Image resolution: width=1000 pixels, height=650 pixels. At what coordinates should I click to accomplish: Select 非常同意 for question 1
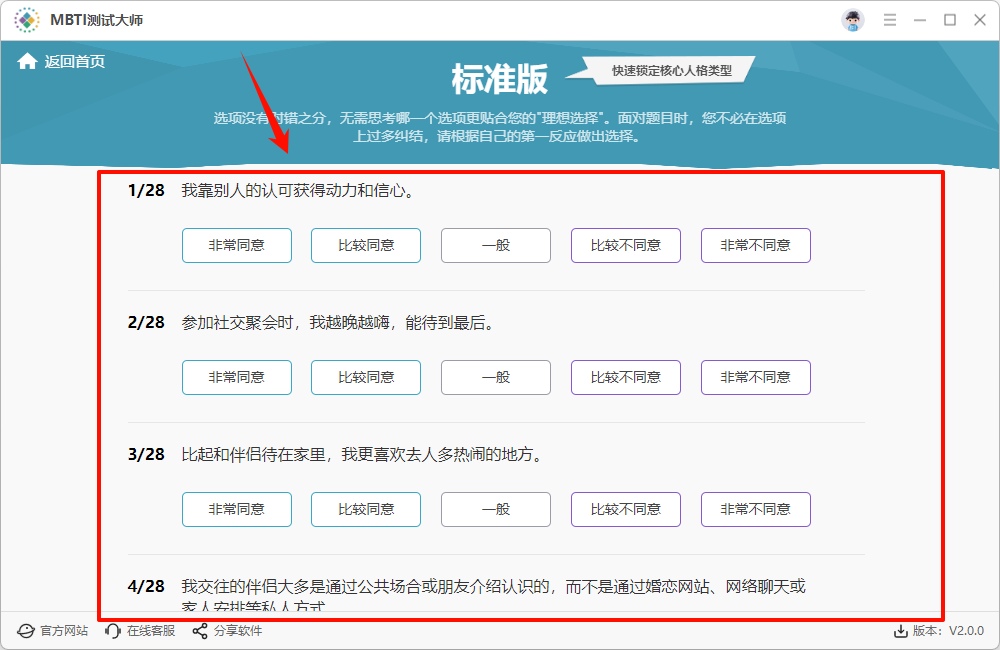click(x=236, y=245)
